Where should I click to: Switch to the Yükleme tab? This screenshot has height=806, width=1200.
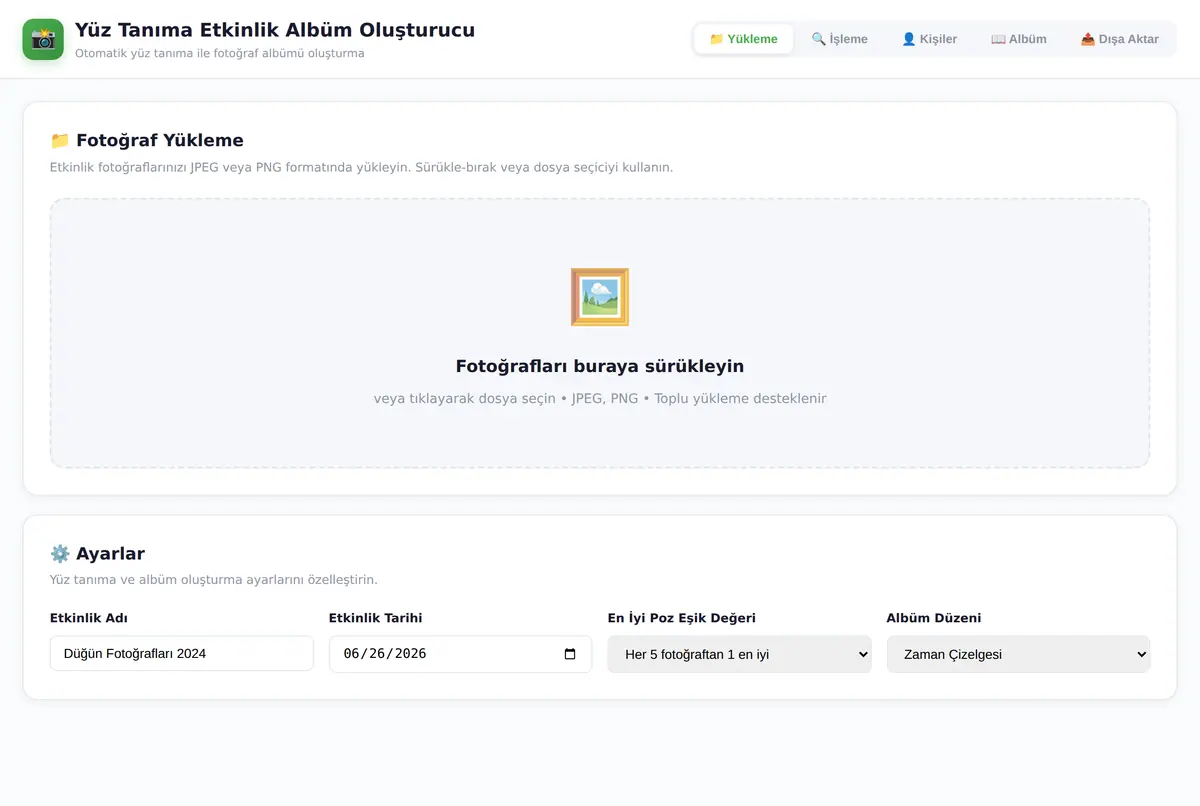743,39
